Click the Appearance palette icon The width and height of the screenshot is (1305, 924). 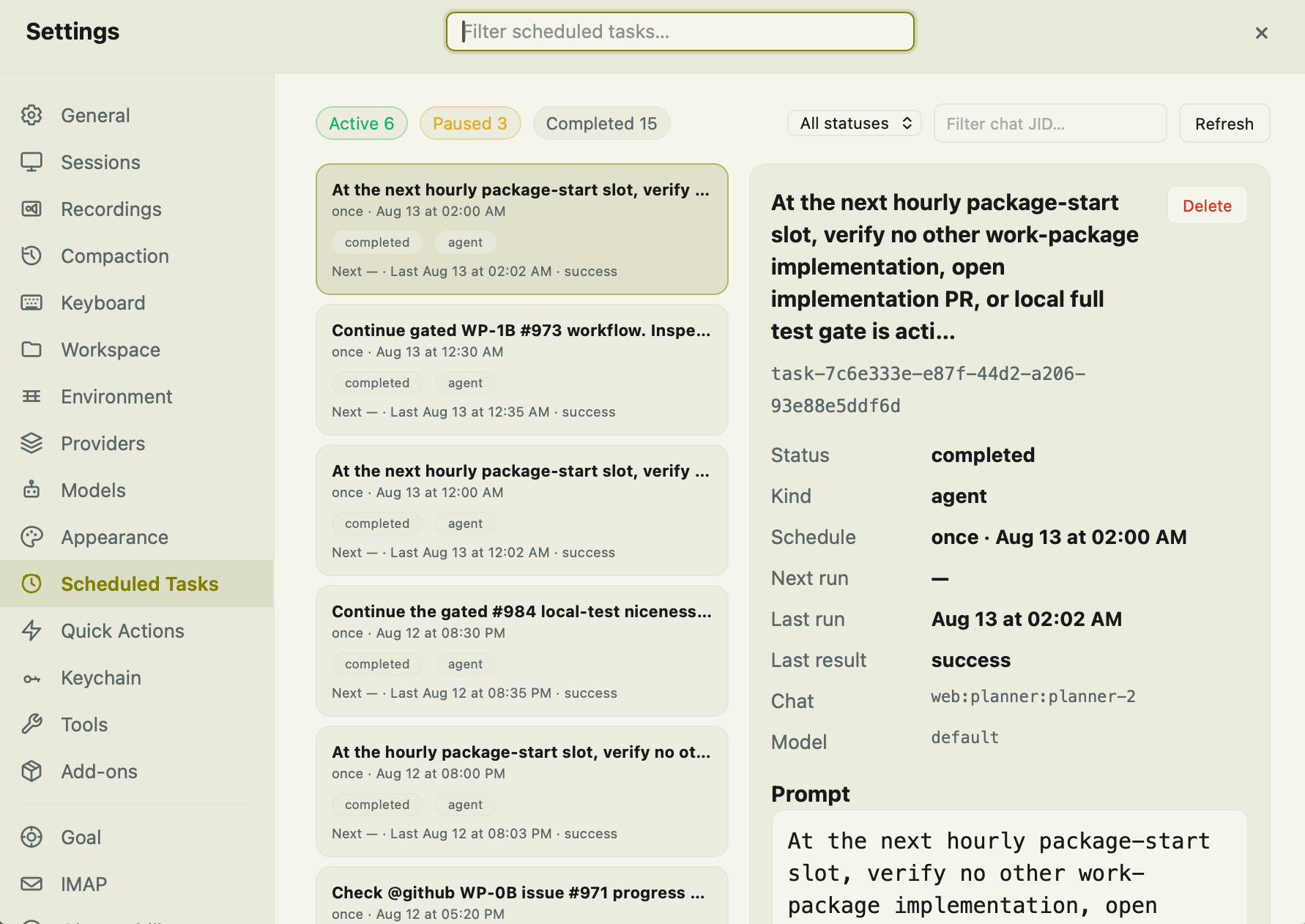(x=31, y=537)
